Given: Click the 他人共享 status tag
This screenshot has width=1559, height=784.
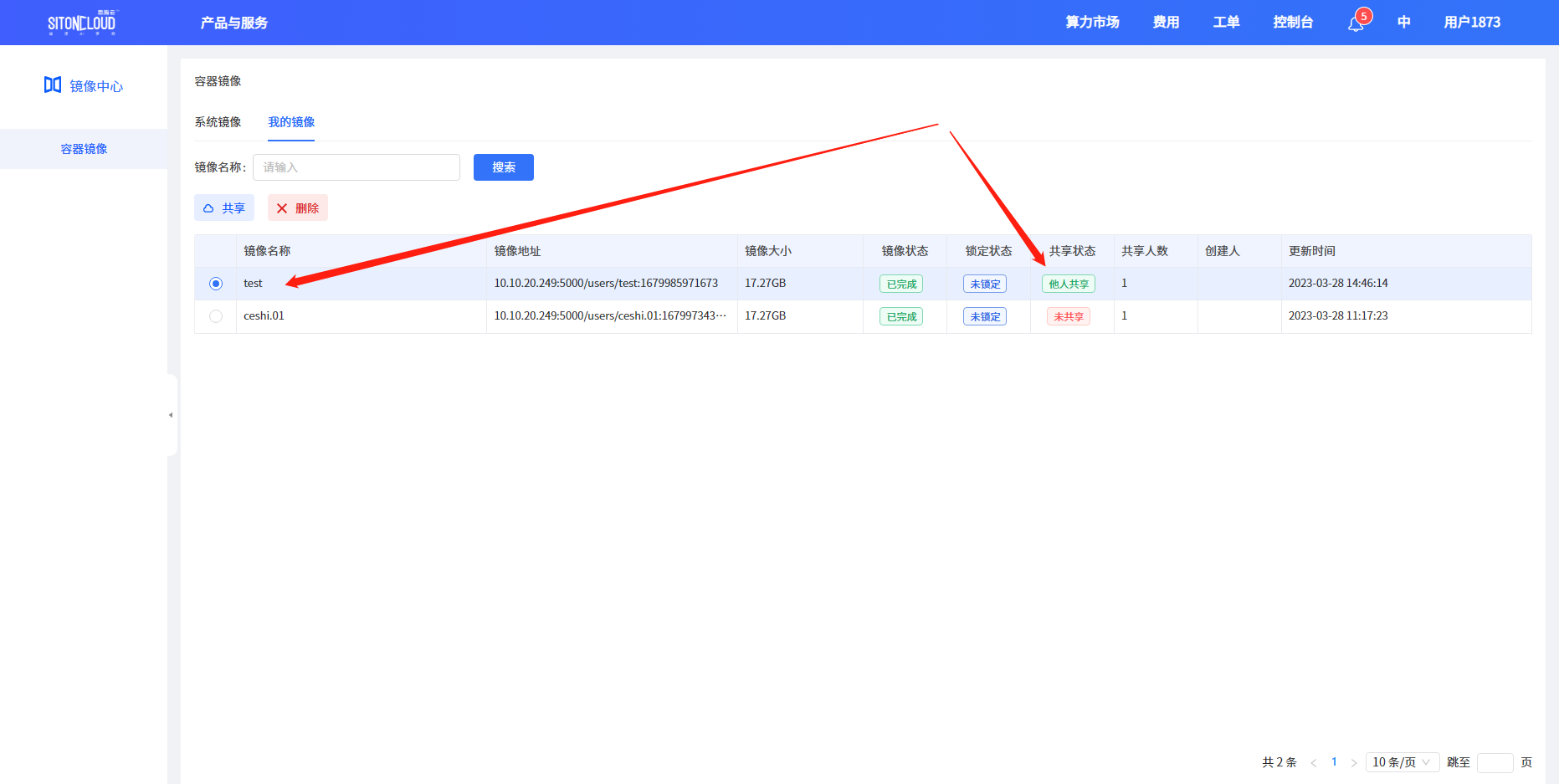Looking at the screenshot, I should (1069, 284).
